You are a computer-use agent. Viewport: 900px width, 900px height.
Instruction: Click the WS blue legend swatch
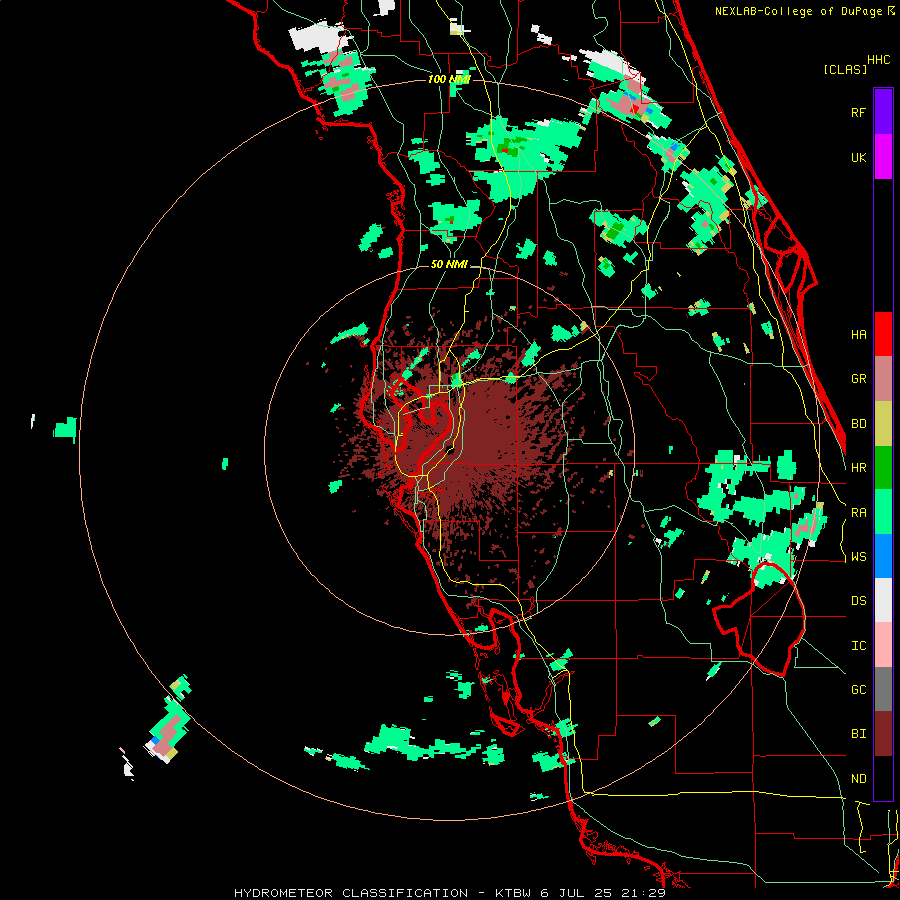pos(883,556)
